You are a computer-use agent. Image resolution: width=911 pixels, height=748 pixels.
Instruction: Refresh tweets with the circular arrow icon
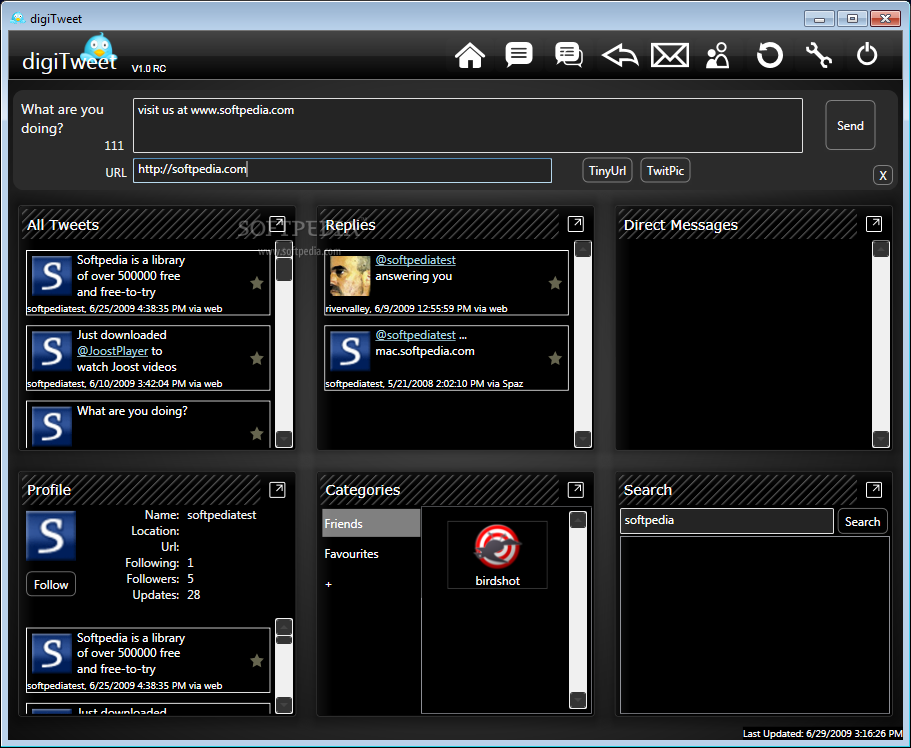coord(770,56)
